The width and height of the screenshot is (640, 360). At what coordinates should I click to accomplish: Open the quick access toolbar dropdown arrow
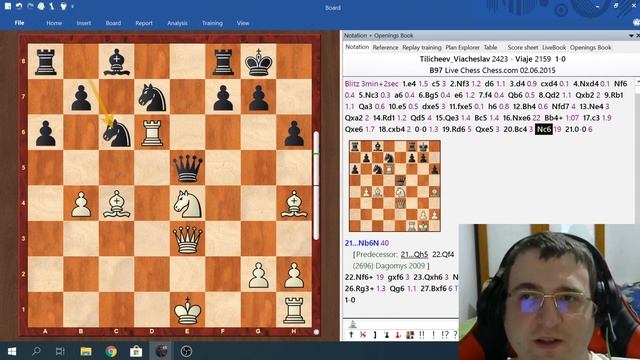pyautogui.click(x=72, y=7)
